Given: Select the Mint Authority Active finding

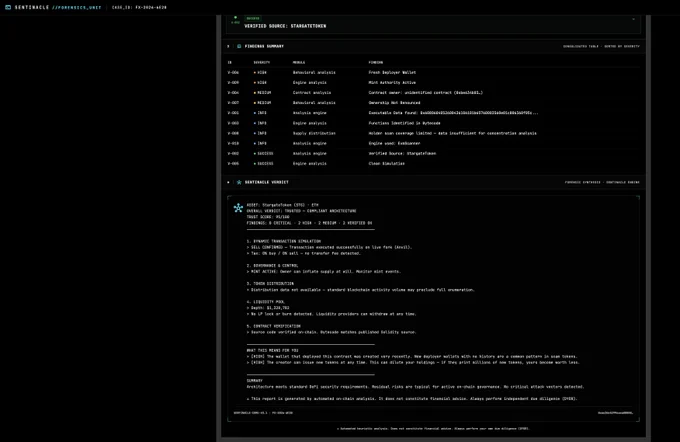Looking at the screenshot, I should click(x=392, y=82).
